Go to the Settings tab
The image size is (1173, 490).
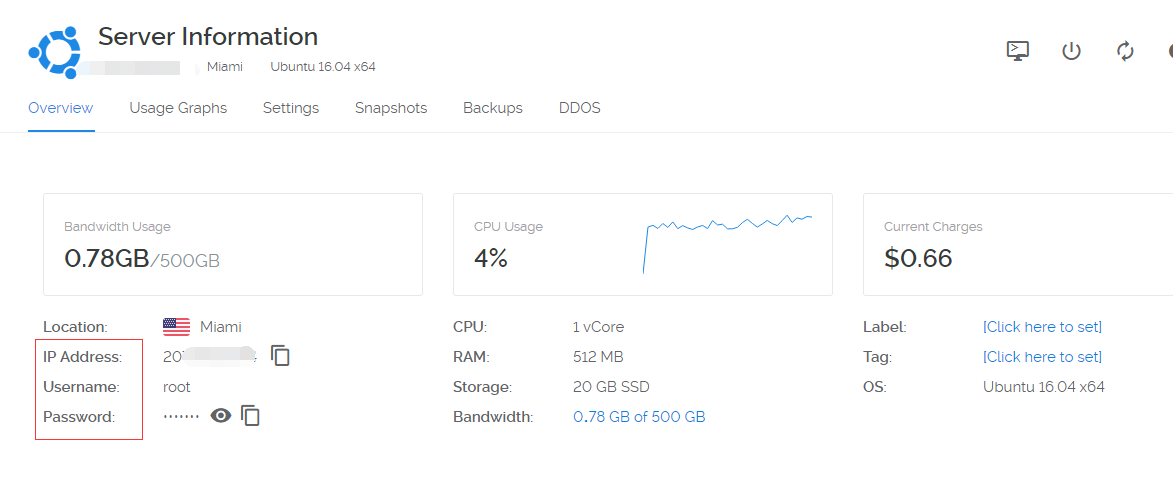click(291, 108)
